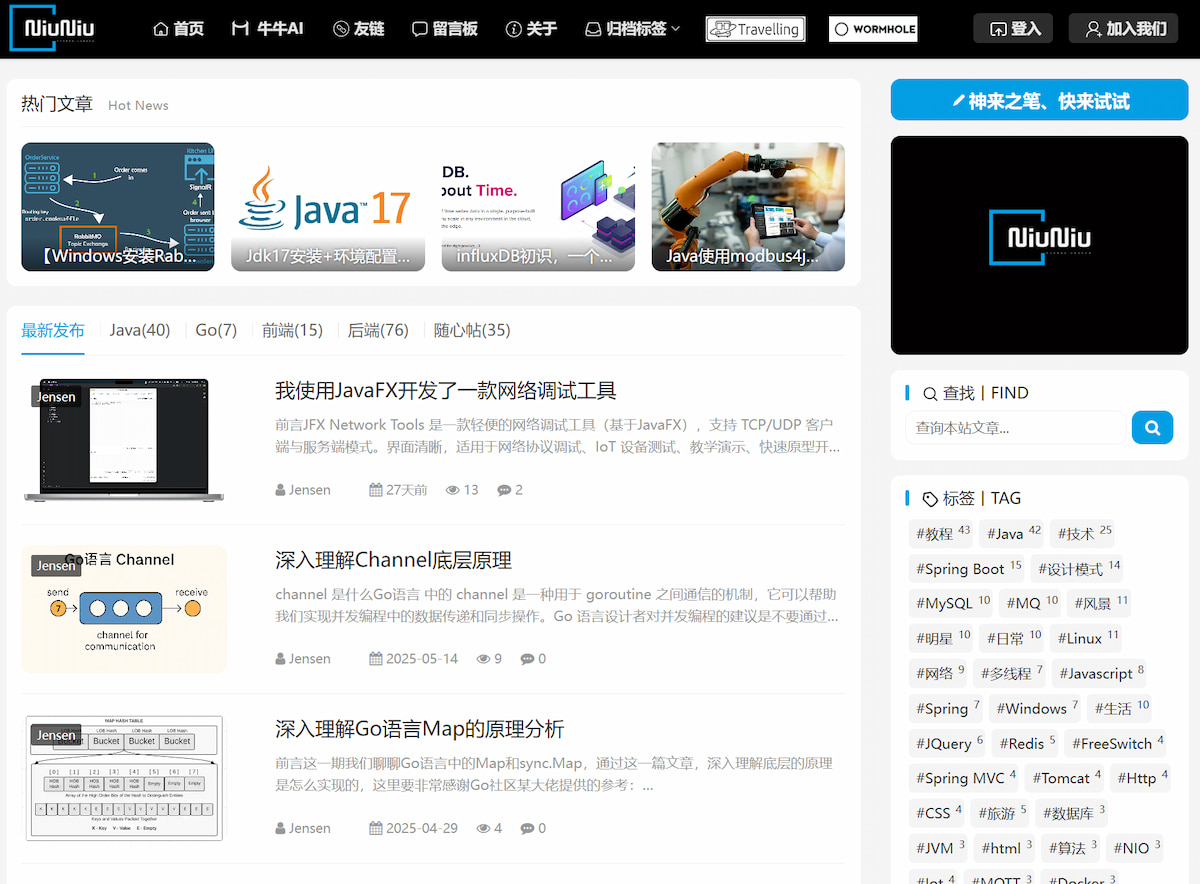Click the Jensen author icon under the JavaFX article
1200x884 pixels.
tap(281, 490)
